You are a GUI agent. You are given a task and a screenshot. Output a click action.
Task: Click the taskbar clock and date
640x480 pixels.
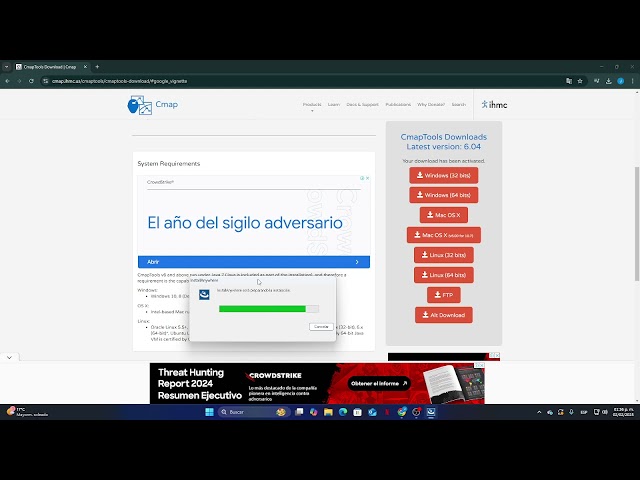[x=624, y=412]
